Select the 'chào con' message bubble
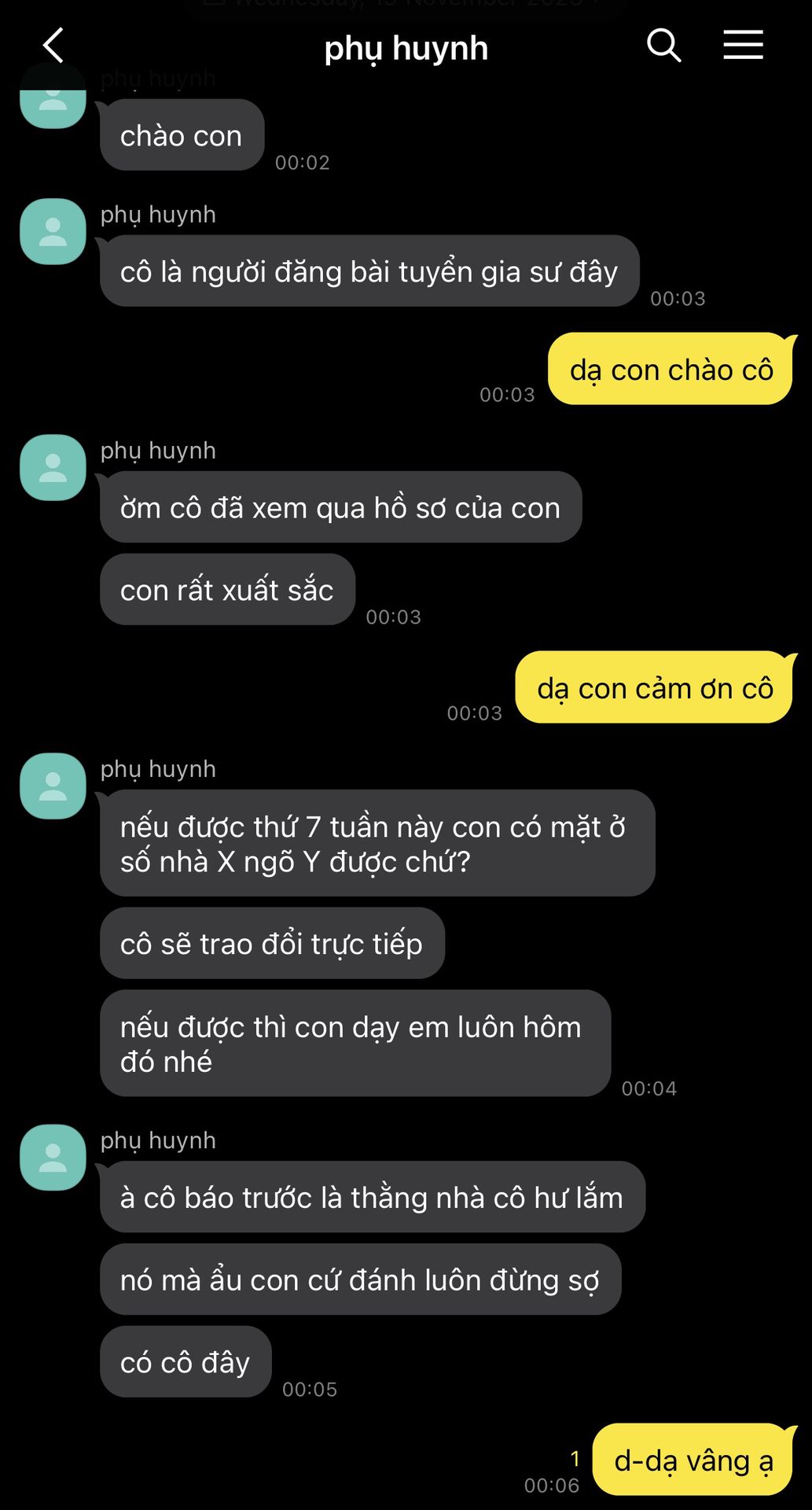The height and width of the screenshot is (1510, 812). click(182, 135)
